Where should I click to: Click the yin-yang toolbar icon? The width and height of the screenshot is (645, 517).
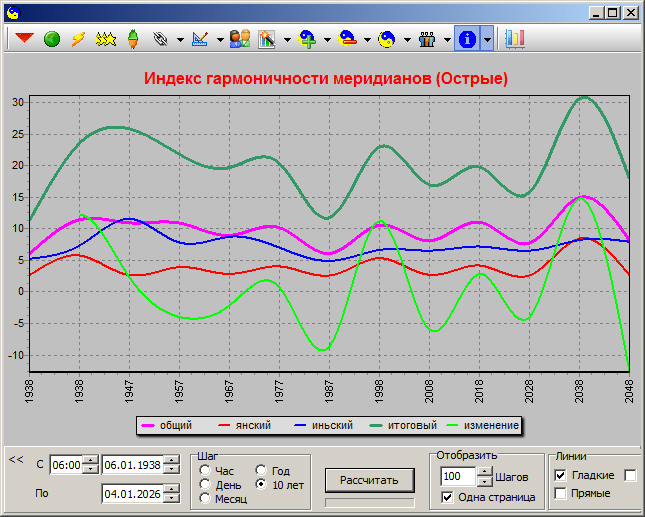(x=385, y=39)
